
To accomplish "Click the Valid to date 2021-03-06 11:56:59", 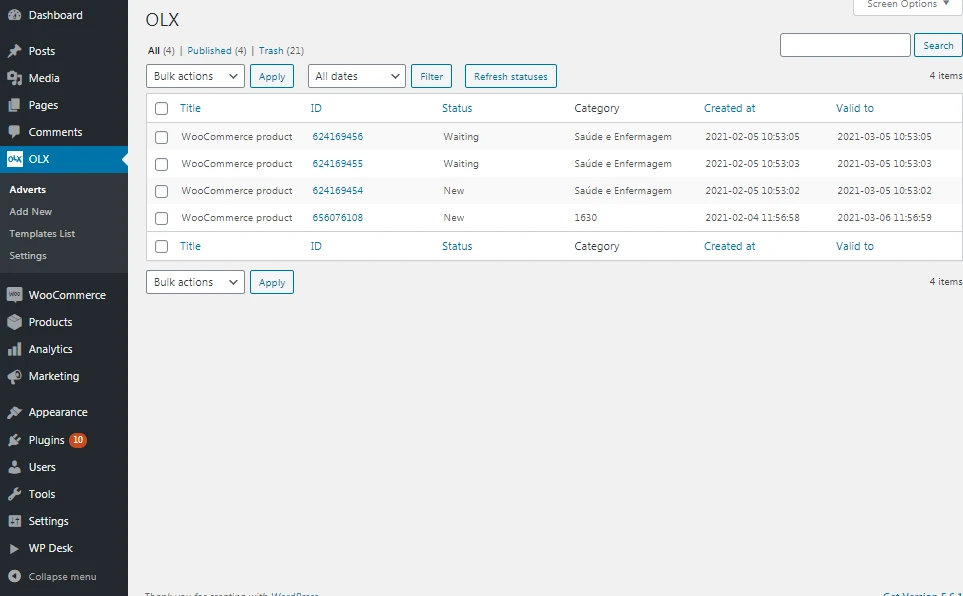I will point(884,218).
